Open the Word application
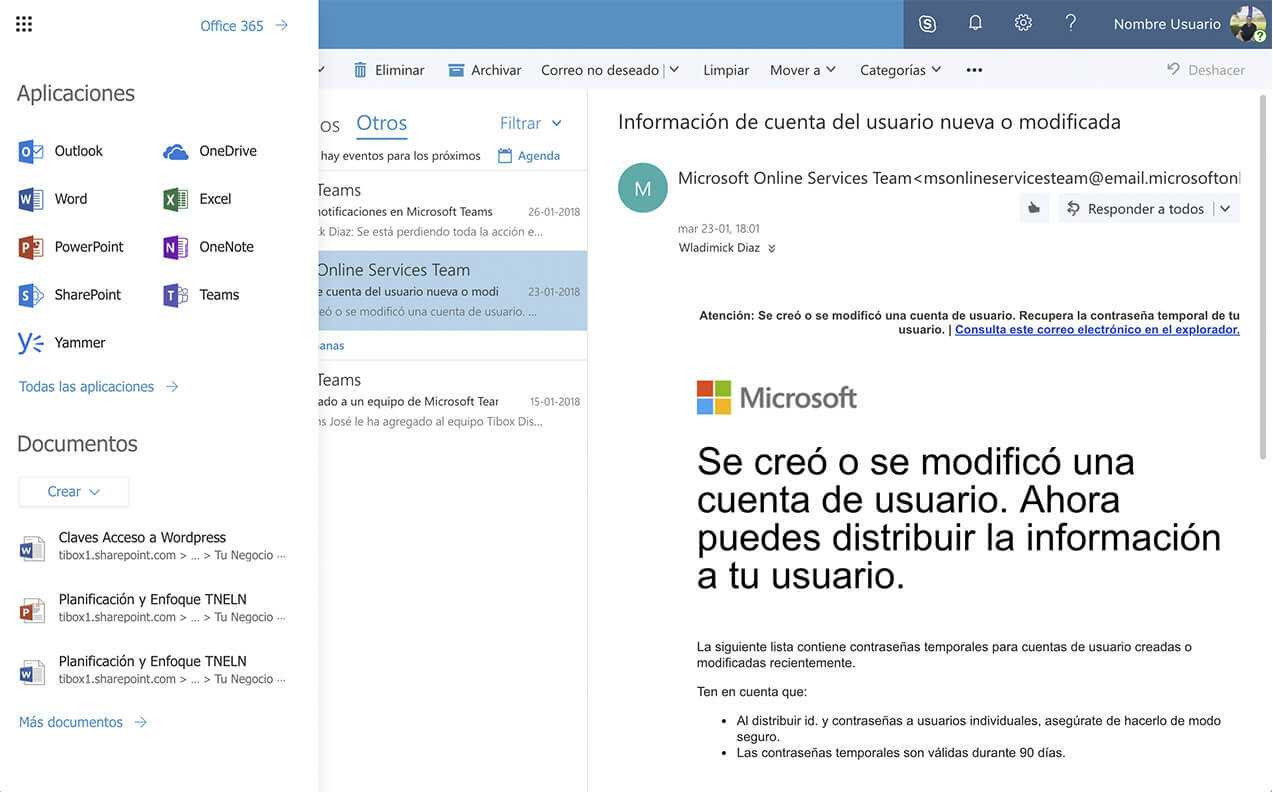Image resolution: width=1273 pixels, height=792 pixels. click(x=53, y=199)
